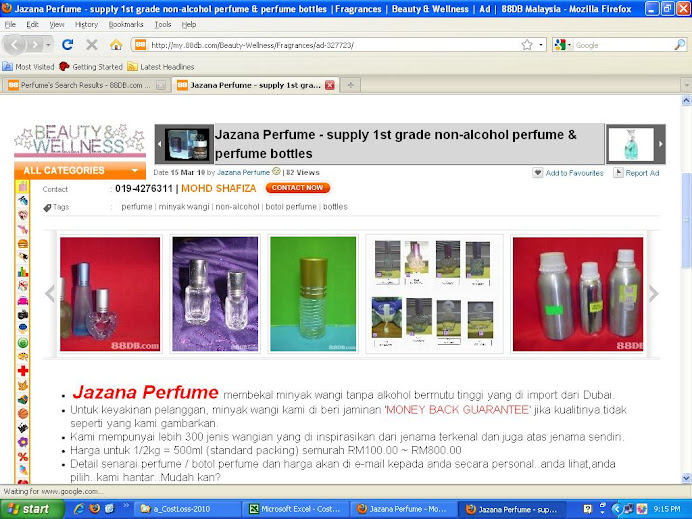
Task: Select the heart category icon in sidebar
Action: tap(23, 215)
